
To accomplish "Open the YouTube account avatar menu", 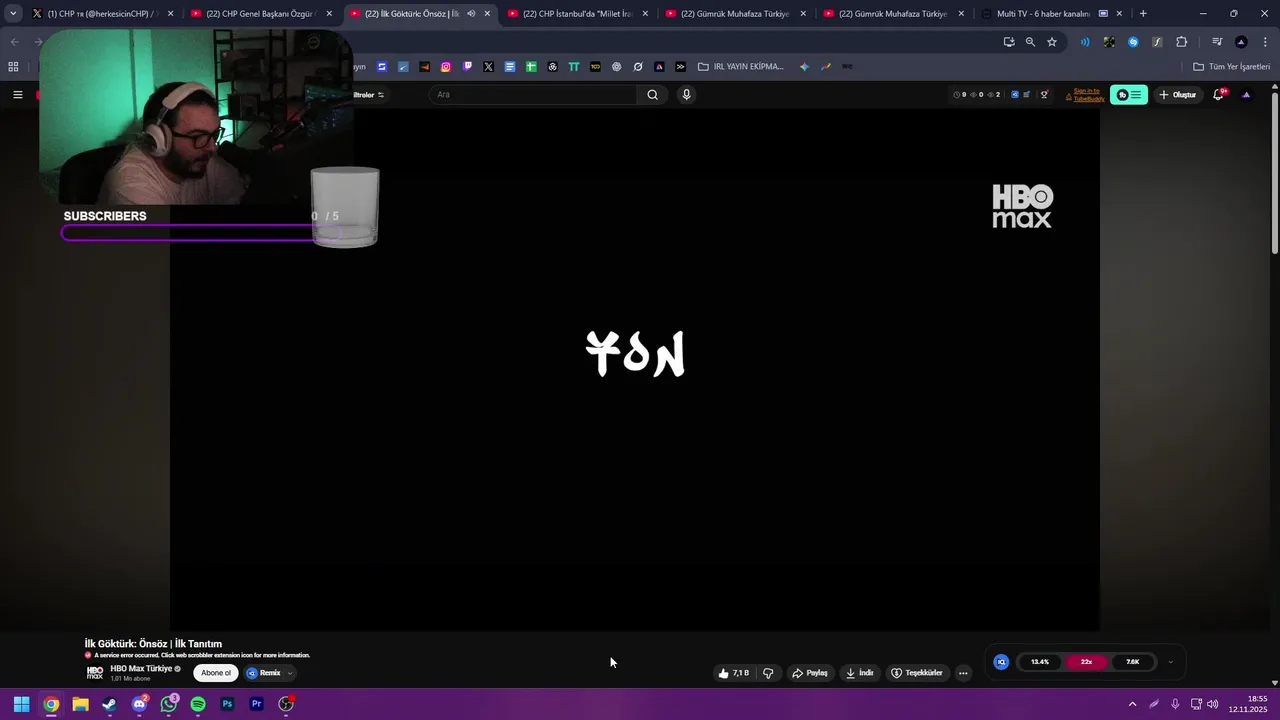I will 1246,95.
